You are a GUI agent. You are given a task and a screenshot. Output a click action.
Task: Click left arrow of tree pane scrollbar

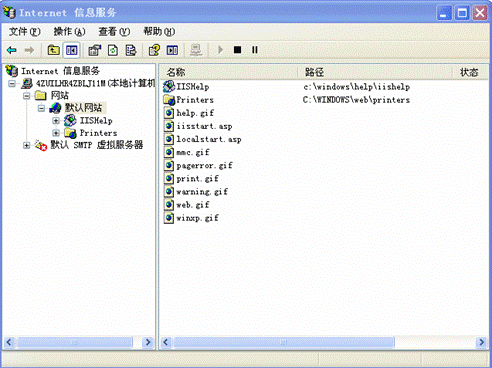tap(9, 342)
